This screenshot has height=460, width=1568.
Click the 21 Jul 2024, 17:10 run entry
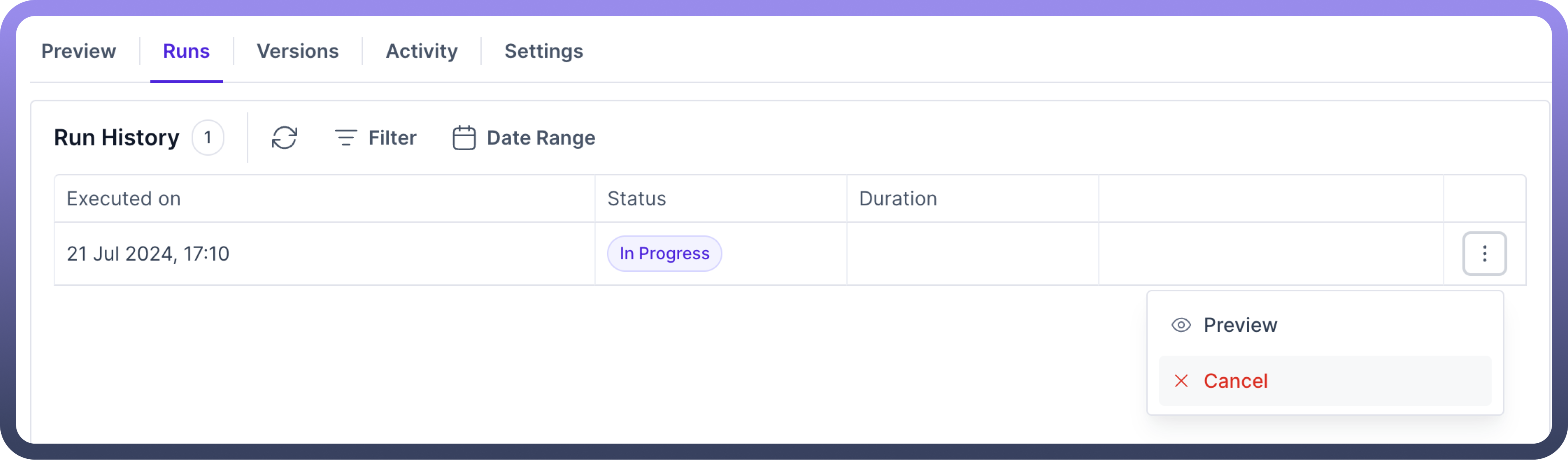point(148,254)
